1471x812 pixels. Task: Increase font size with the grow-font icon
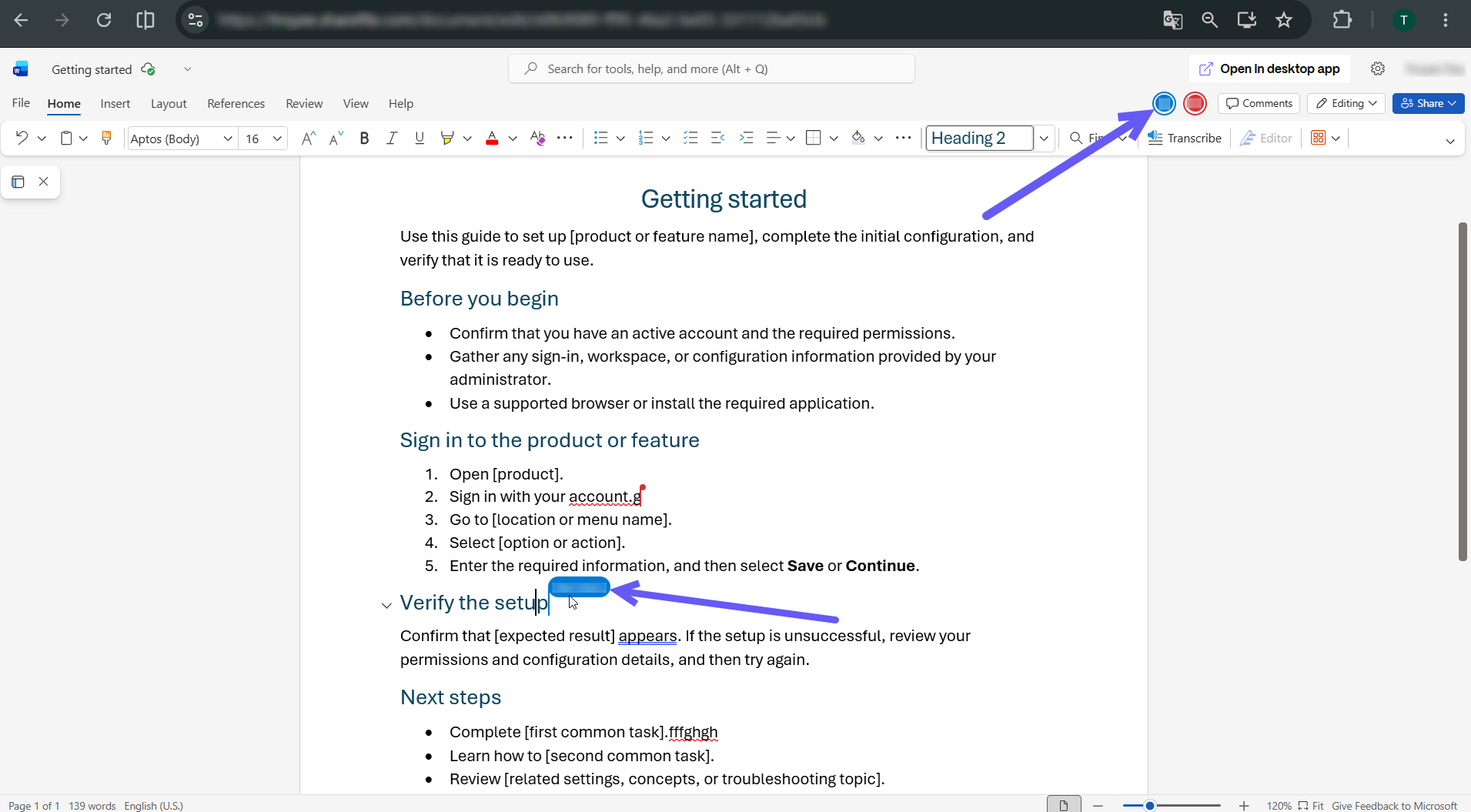click(308, 138)
